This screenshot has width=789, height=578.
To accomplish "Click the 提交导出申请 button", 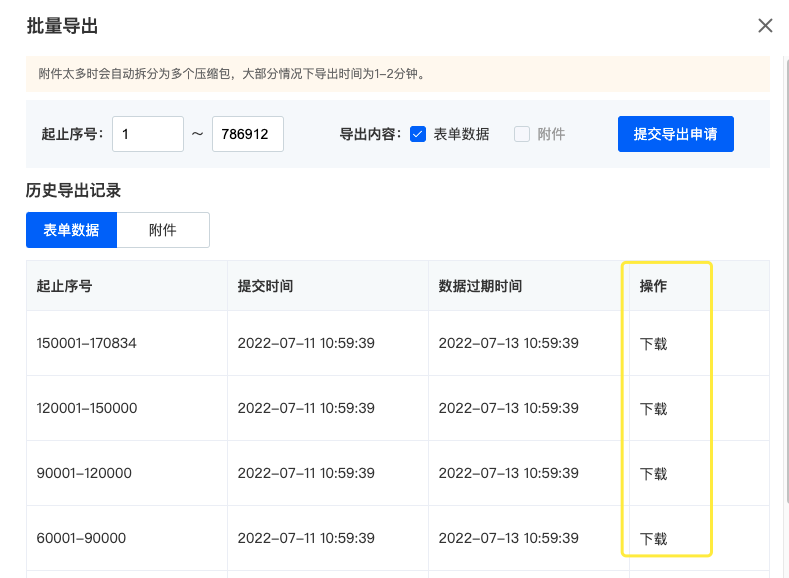I will pyautogui.click(x=676, y=134).
